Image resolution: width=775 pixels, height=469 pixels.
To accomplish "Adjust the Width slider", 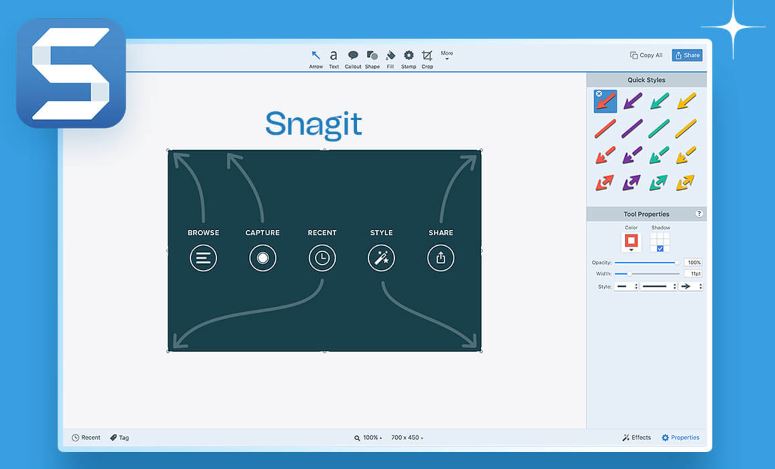I will tap(647, 274).
